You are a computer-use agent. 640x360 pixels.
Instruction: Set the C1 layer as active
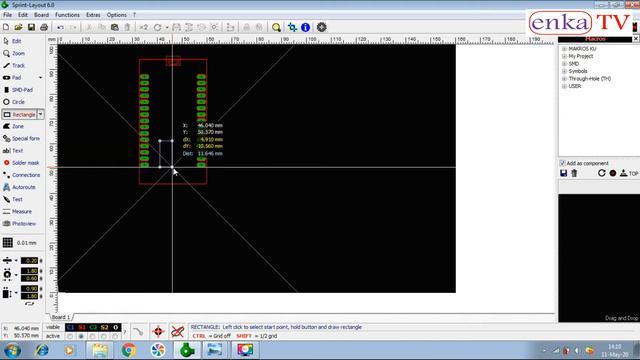[70, 336]
